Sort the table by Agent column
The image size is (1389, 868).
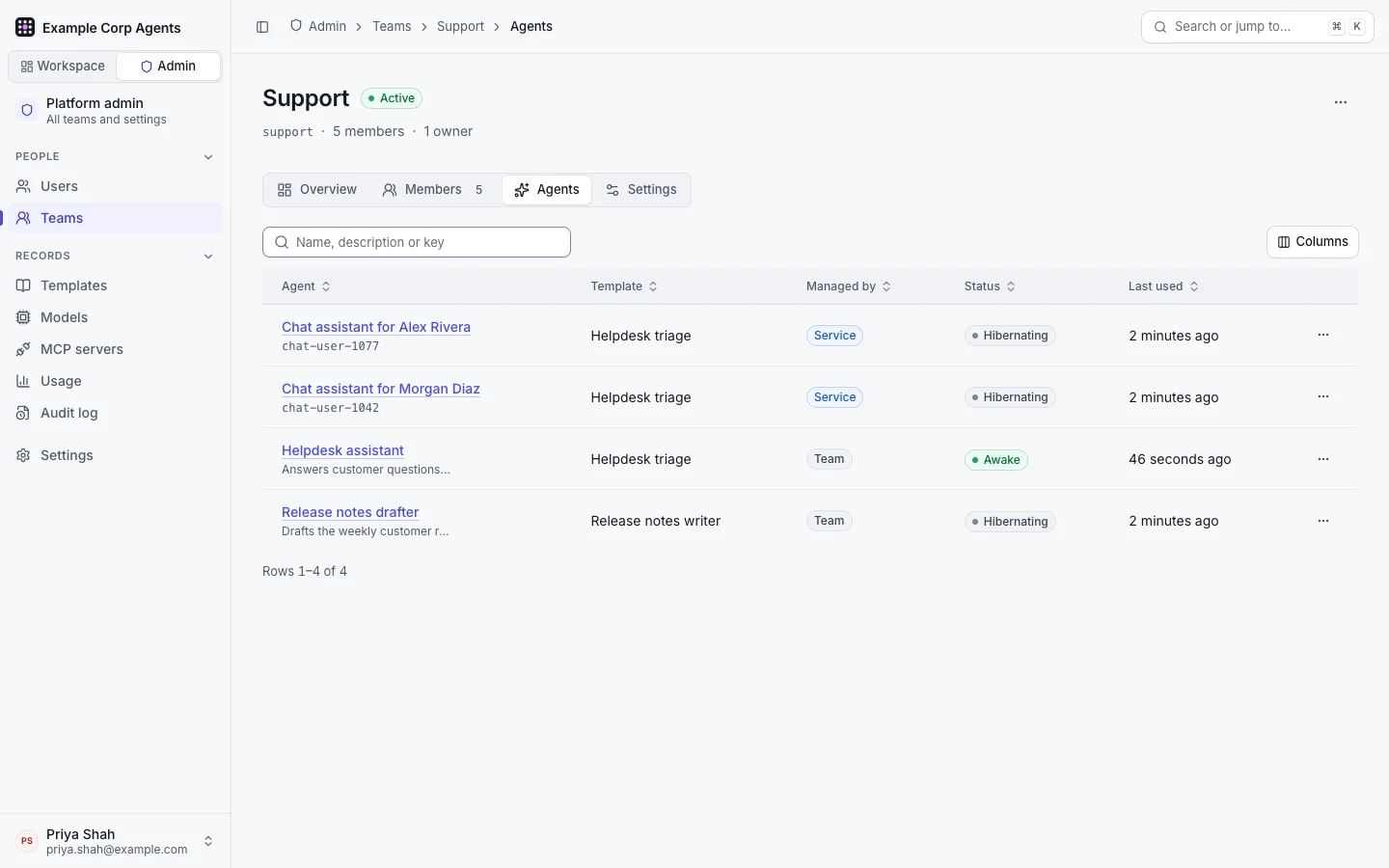(x=306, y=286)
